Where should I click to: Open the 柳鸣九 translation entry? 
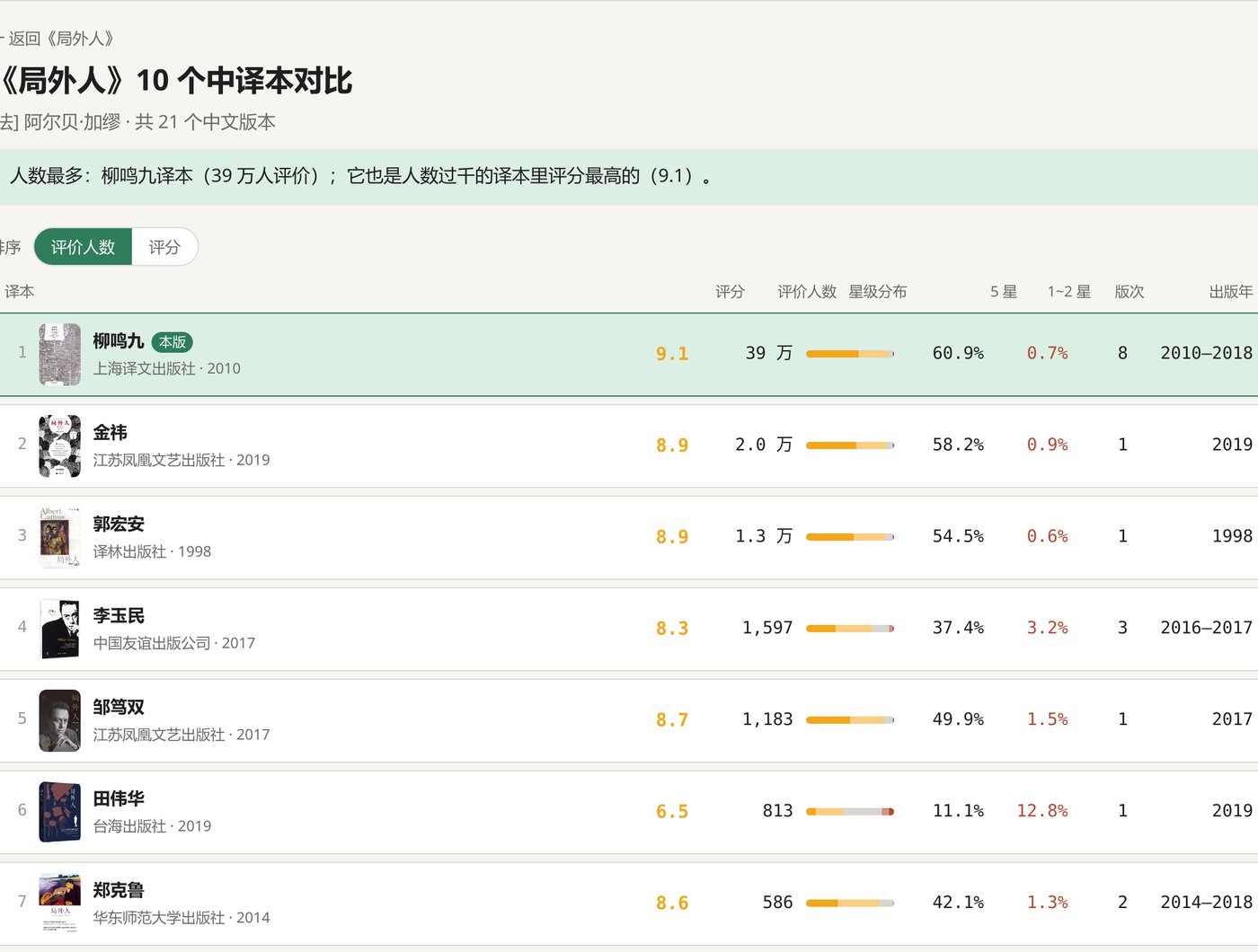pos(629,355)
